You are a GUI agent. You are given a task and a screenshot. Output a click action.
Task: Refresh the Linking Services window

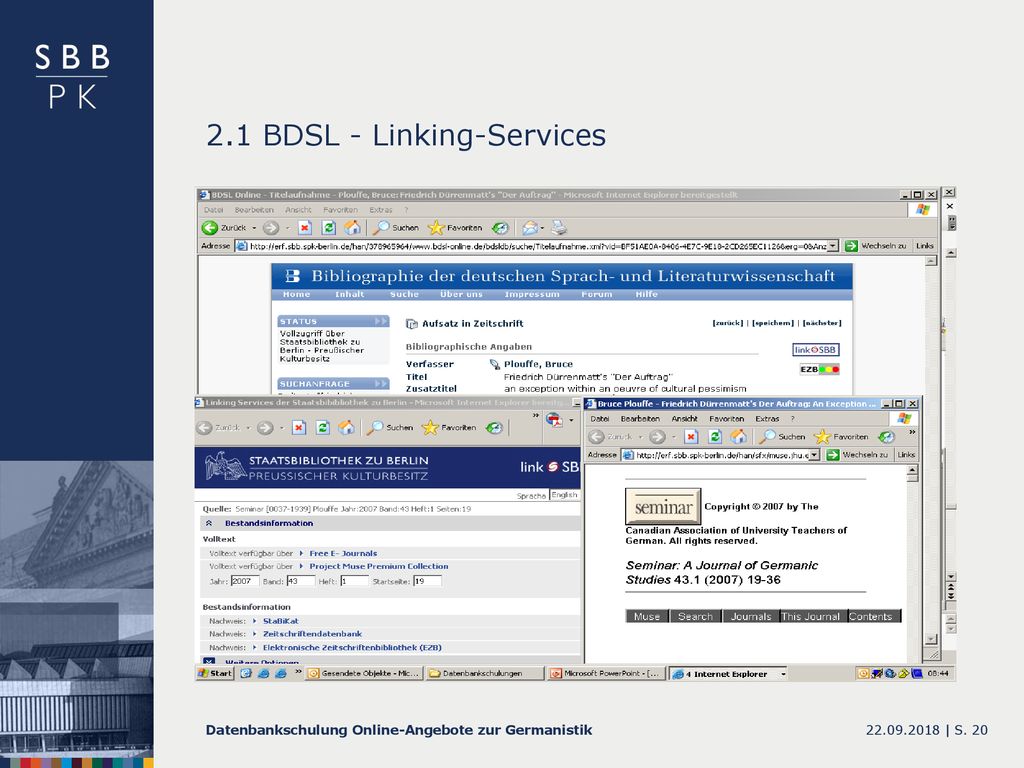coord(323,428)
